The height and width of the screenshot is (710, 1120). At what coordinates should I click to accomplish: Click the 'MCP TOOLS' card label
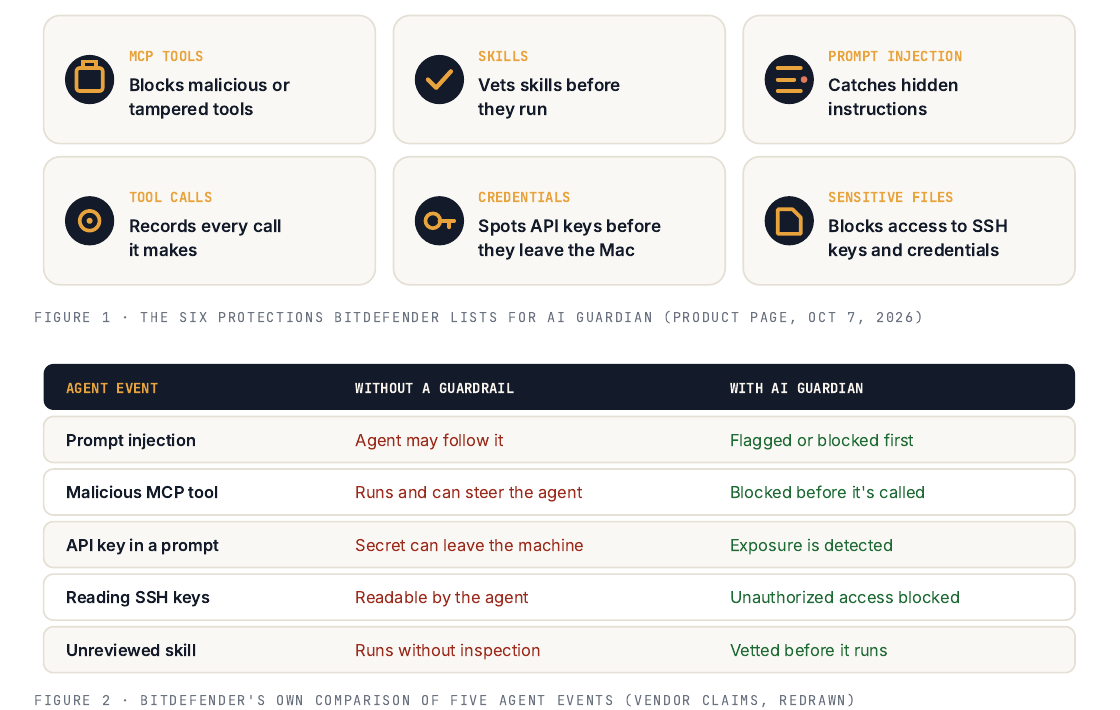[166, 56]
